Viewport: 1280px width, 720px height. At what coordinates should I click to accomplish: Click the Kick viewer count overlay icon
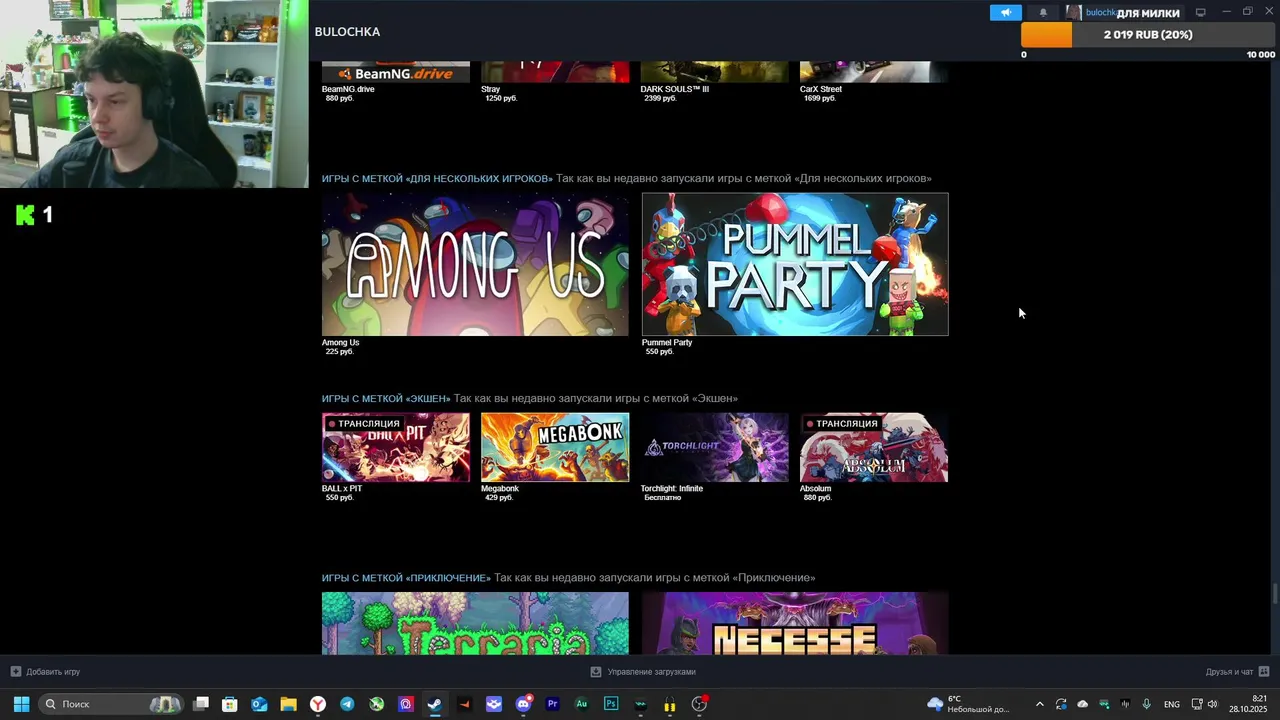tap(25, 214)
